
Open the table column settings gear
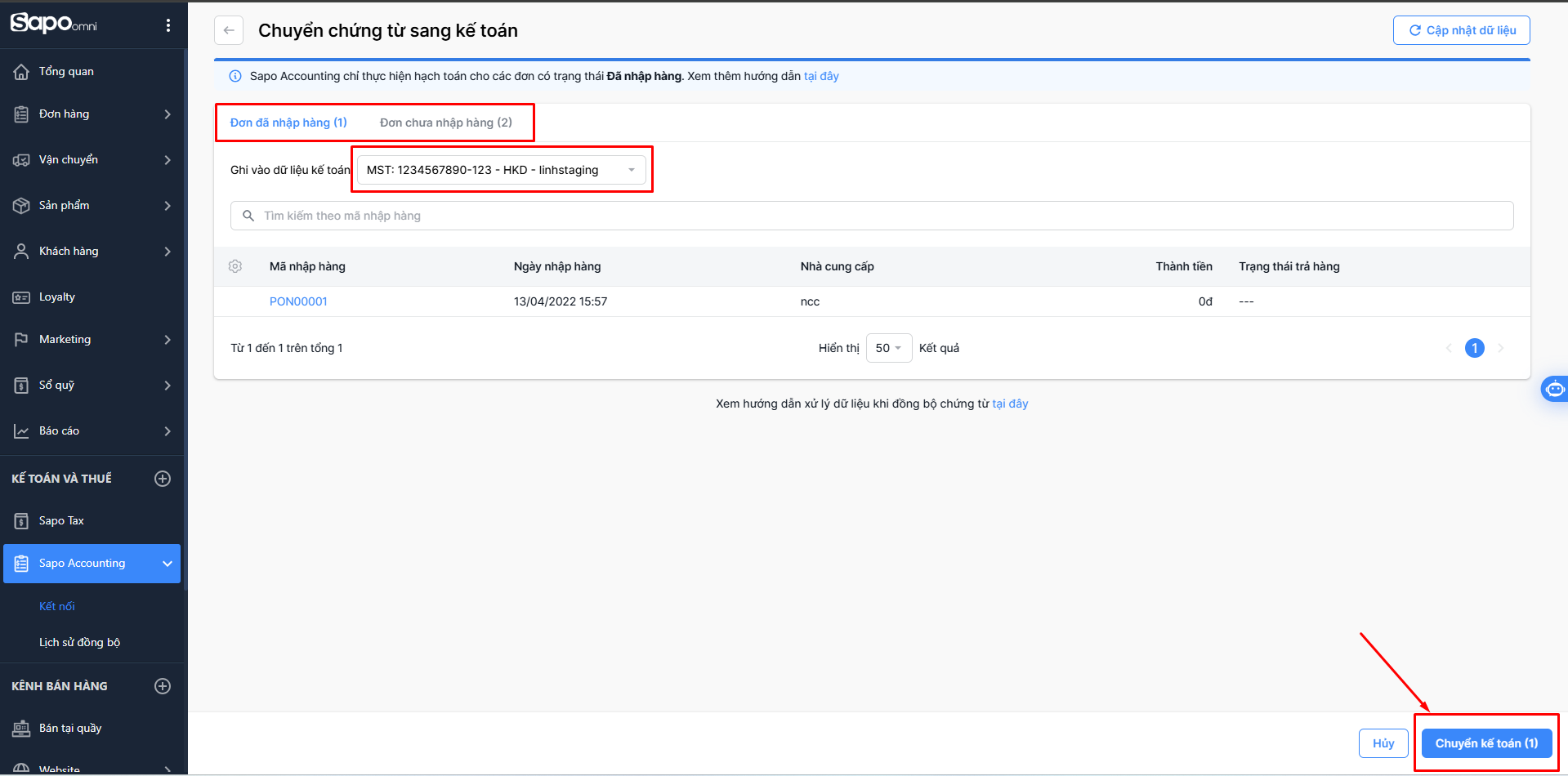point(235,266)
